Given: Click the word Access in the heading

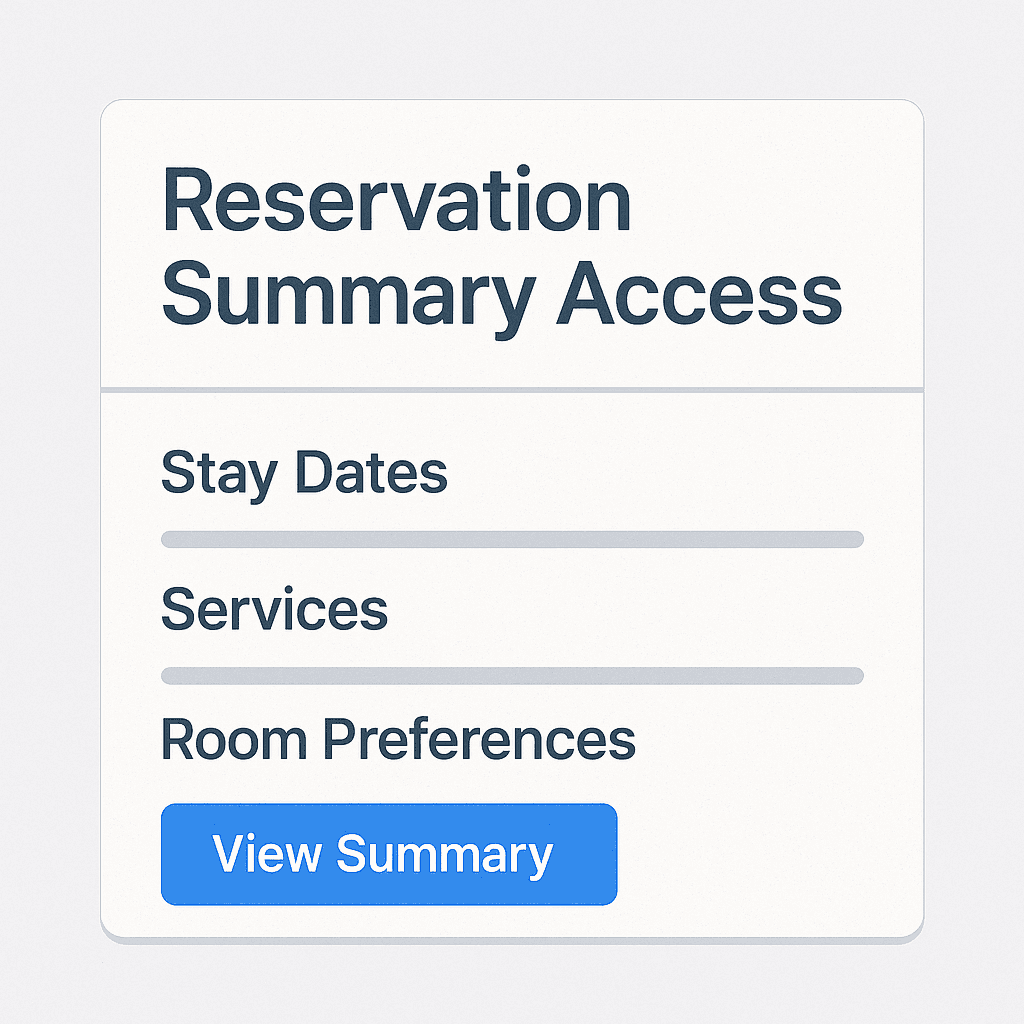Looking at the screenshot, I should pyautogui.click(x=699, y=294).
